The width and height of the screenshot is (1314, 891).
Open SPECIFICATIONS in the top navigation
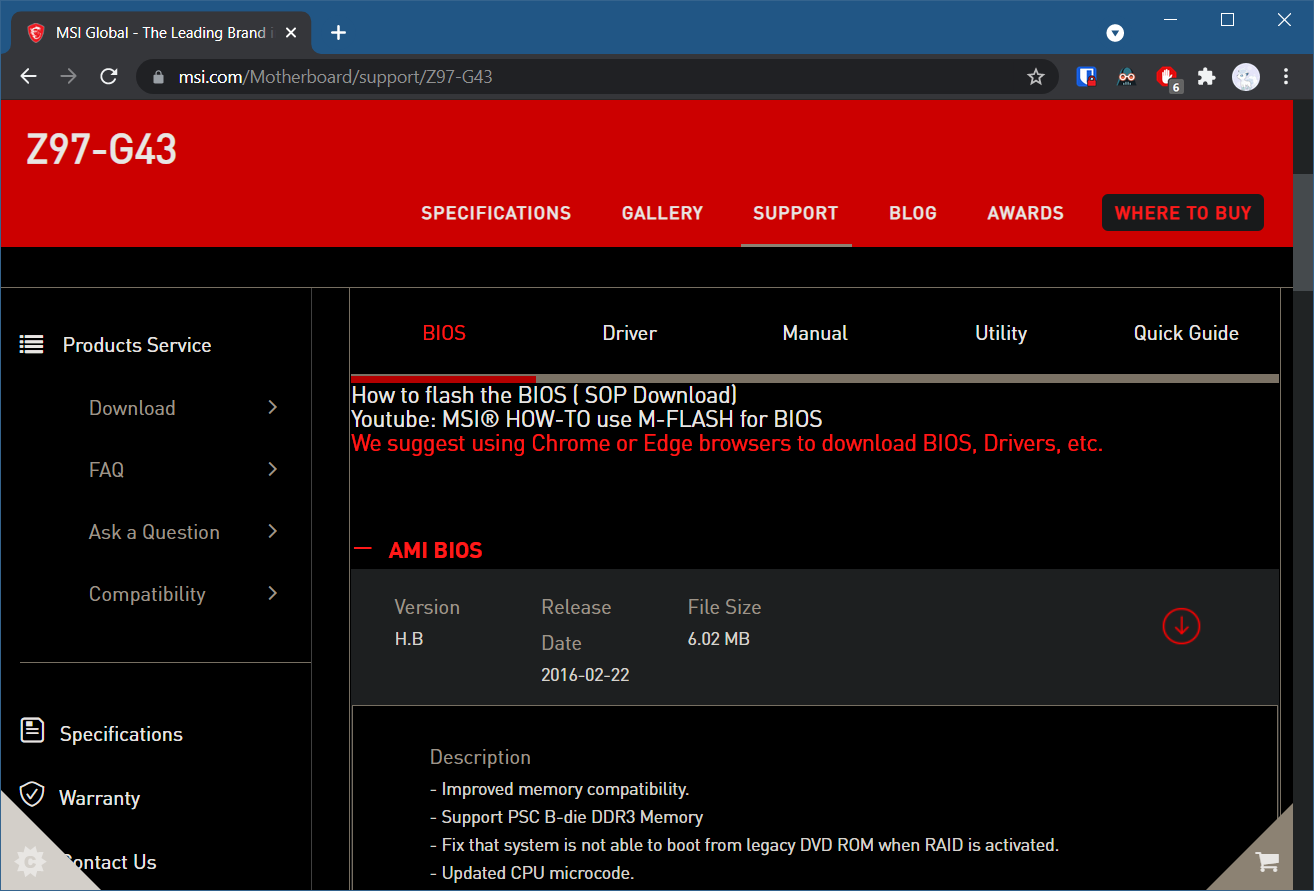pos(496,213)
